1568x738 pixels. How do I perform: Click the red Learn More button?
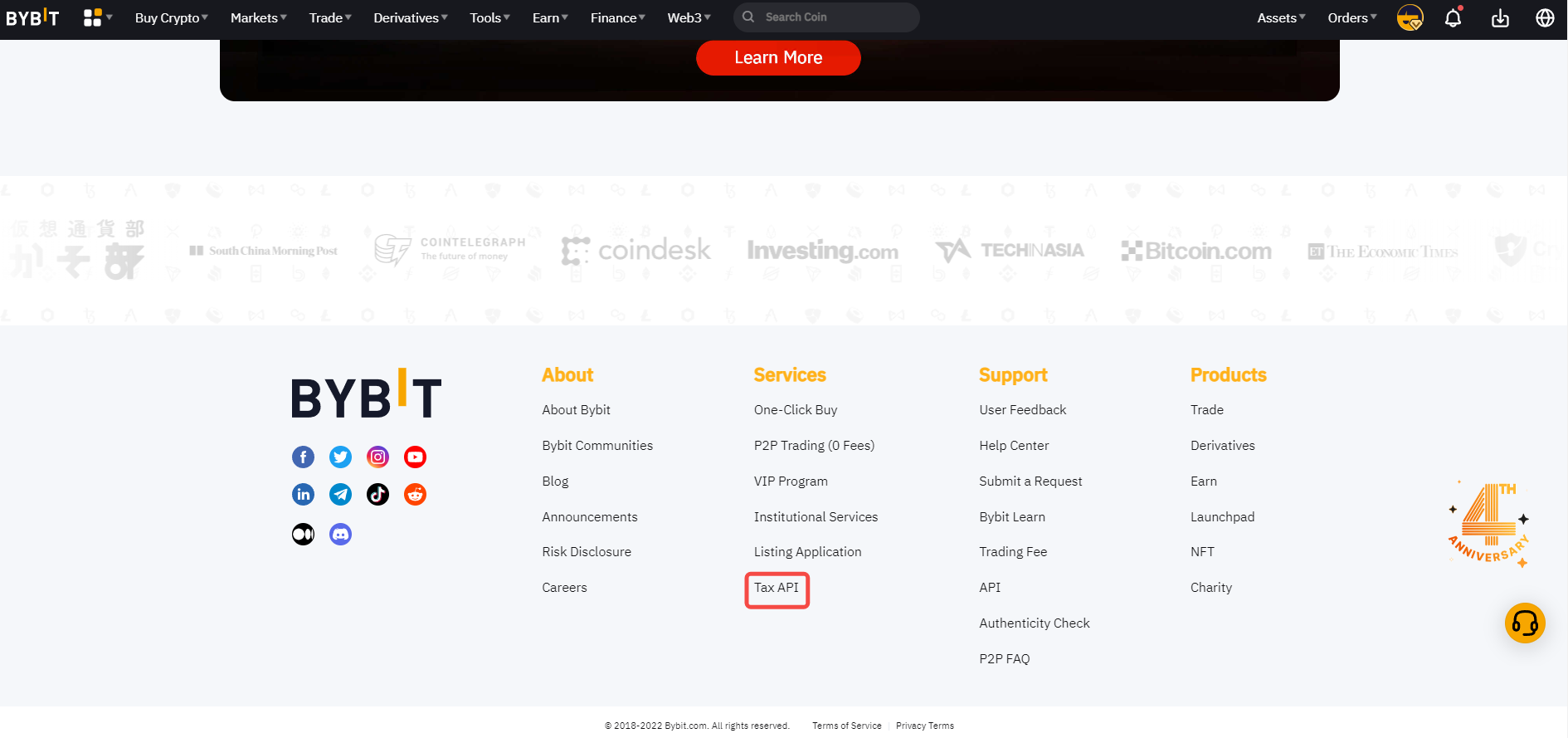coord(778,58)
